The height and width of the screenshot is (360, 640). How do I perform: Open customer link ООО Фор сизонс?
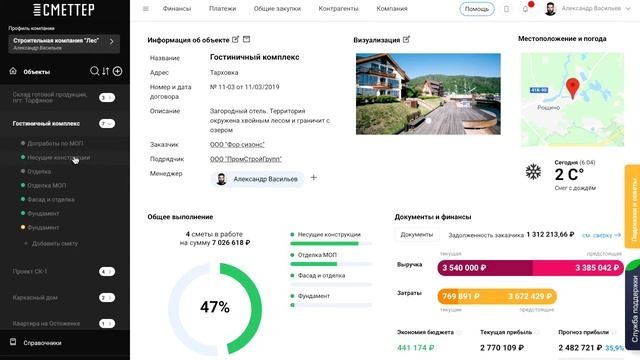237,144
